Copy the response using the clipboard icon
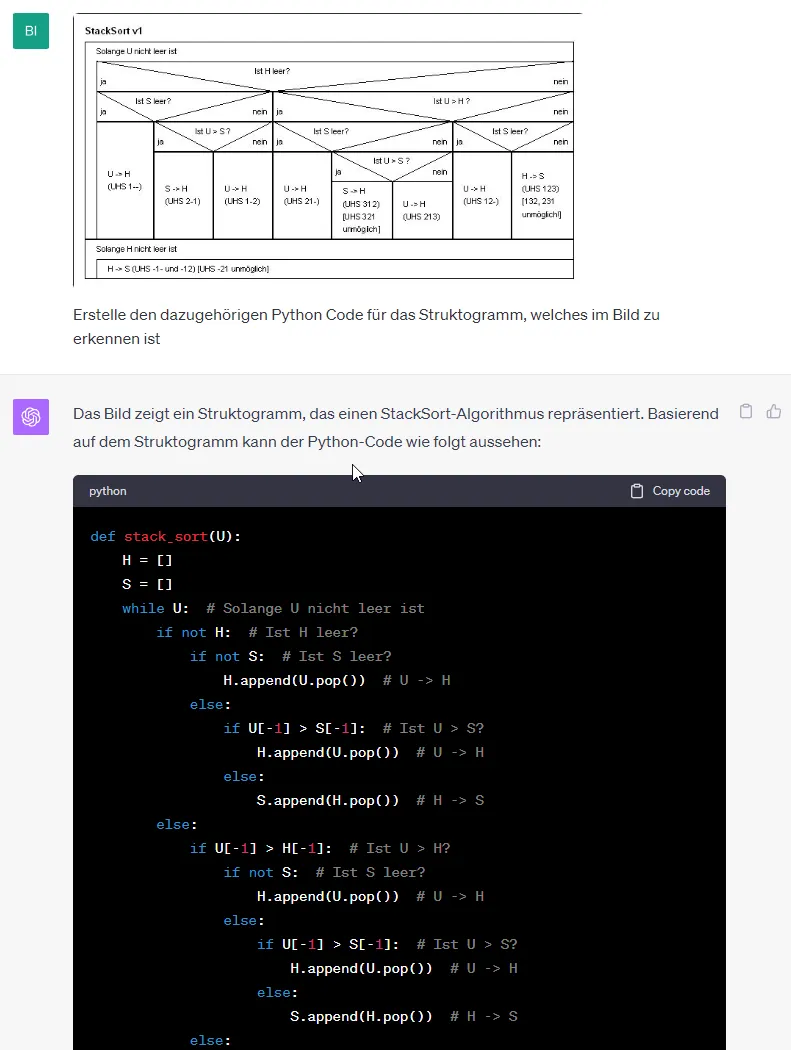This screenshot has width=791, height=1050. coord(745,411)
